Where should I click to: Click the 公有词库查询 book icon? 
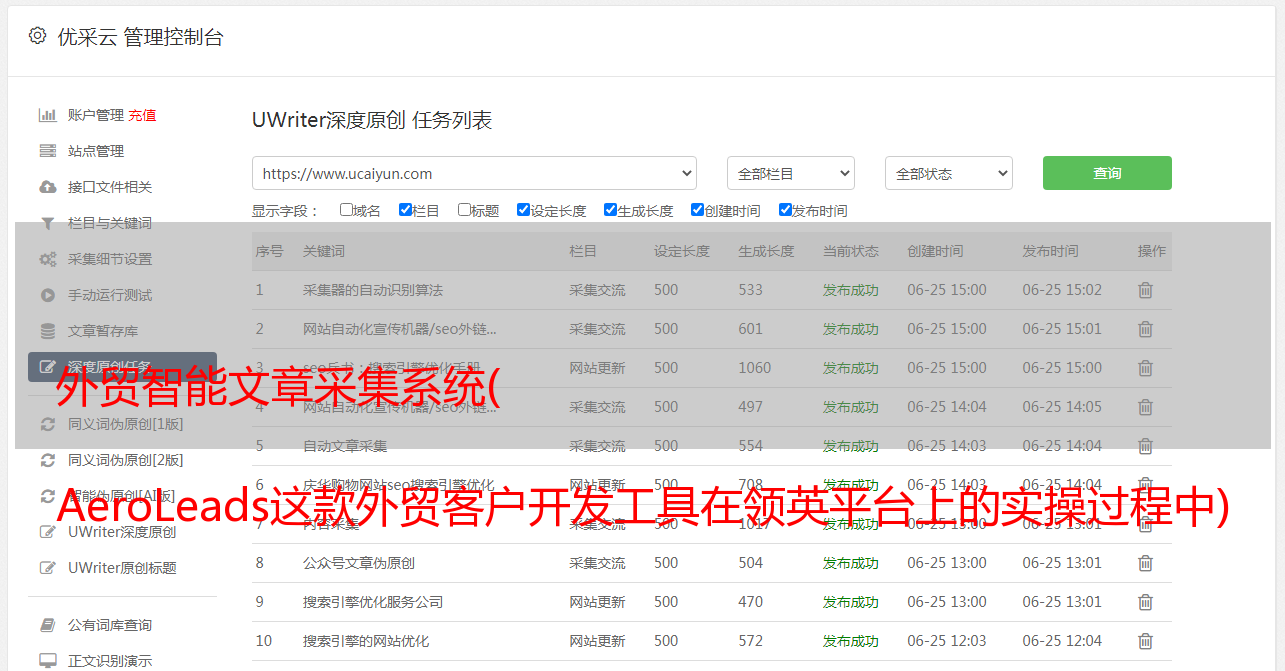(x=47, y=625)
